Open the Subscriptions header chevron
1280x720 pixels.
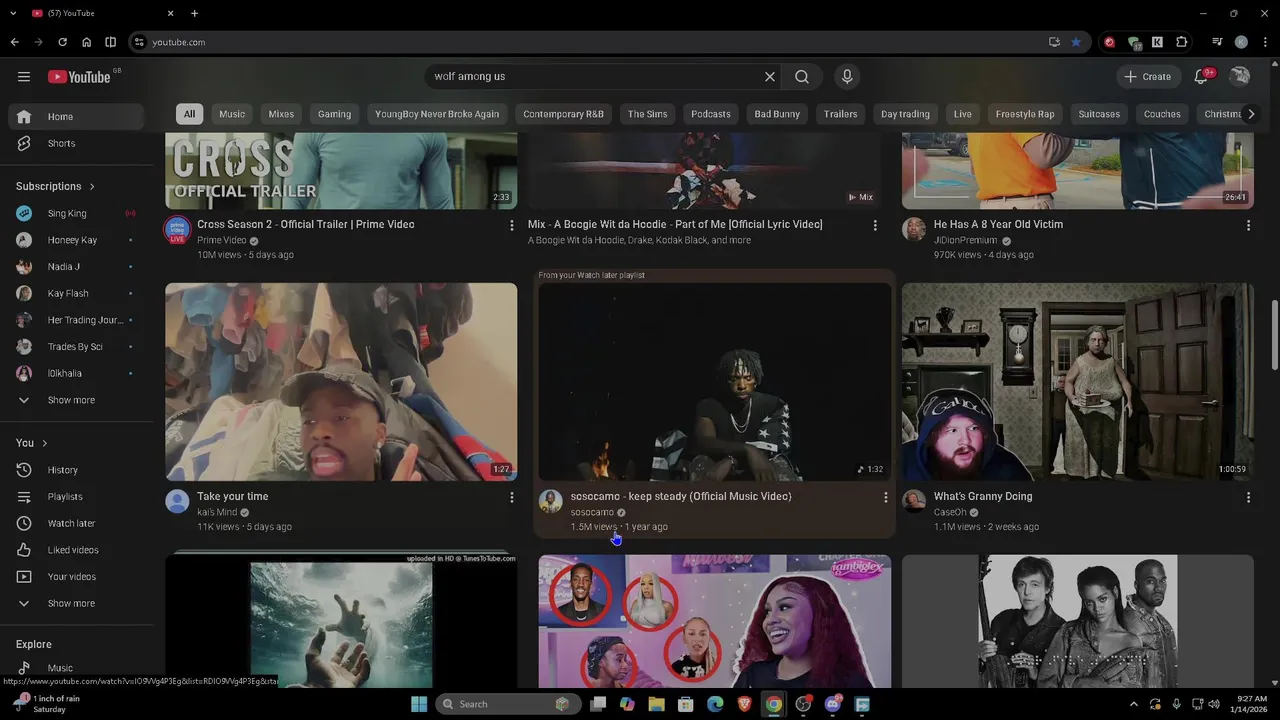point(92,186)
